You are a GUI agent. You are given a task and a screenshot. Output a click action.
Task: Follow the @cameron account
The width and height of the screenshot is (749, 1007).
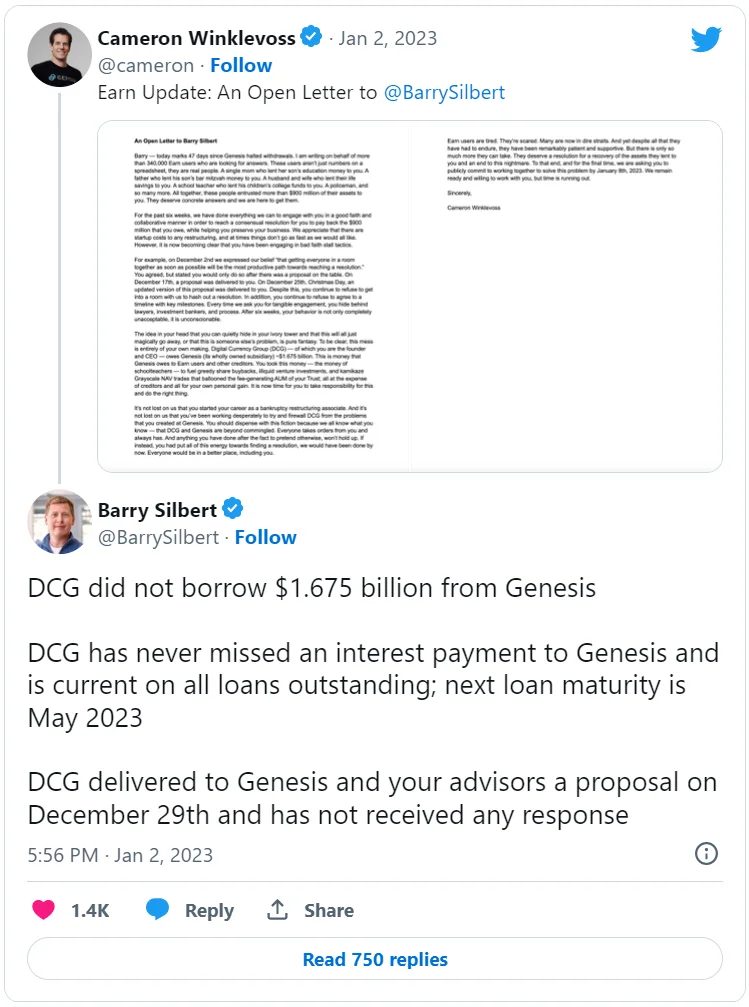coord(240,65)
